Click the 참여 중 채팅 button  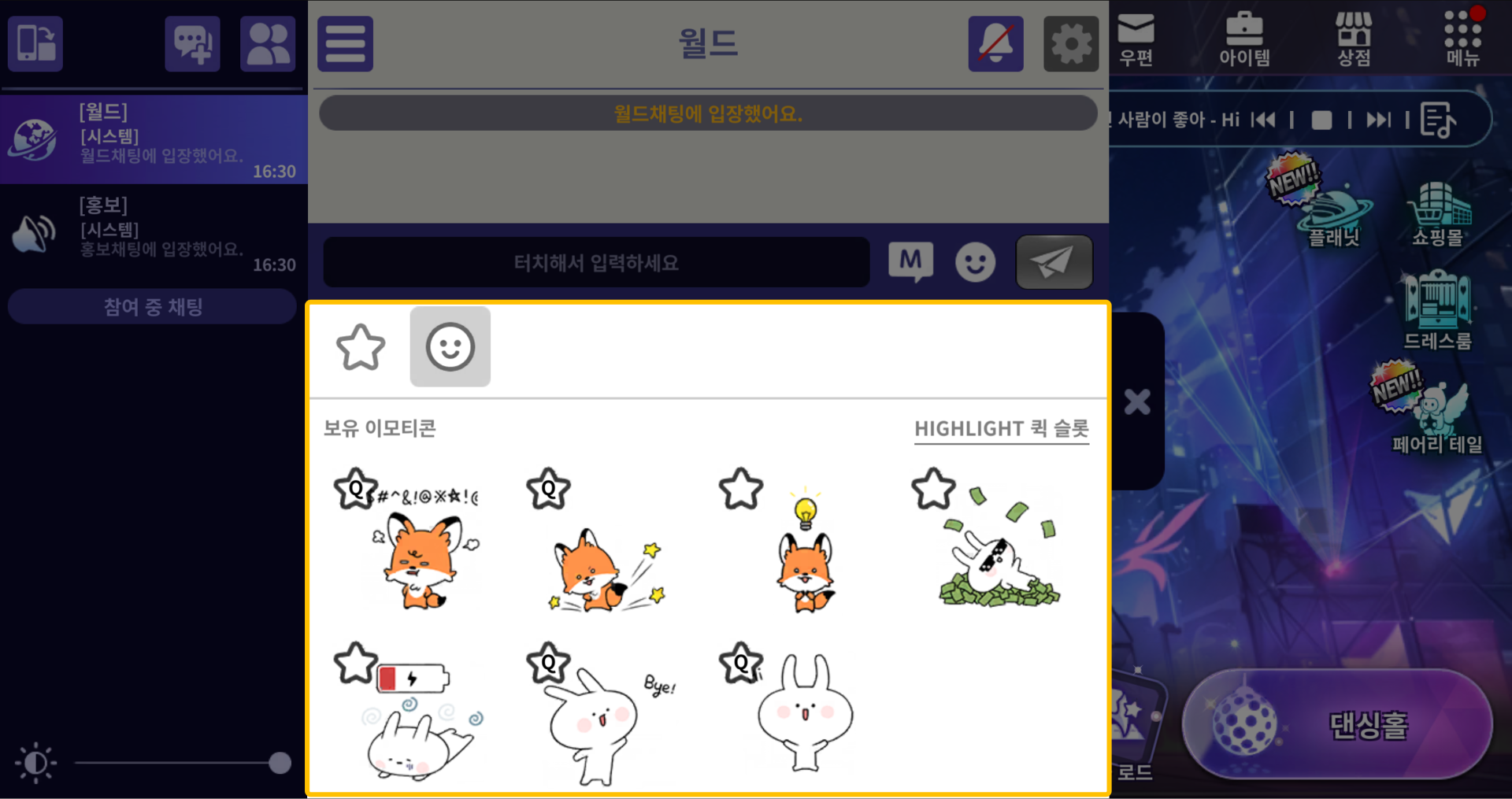click(152, 306)
